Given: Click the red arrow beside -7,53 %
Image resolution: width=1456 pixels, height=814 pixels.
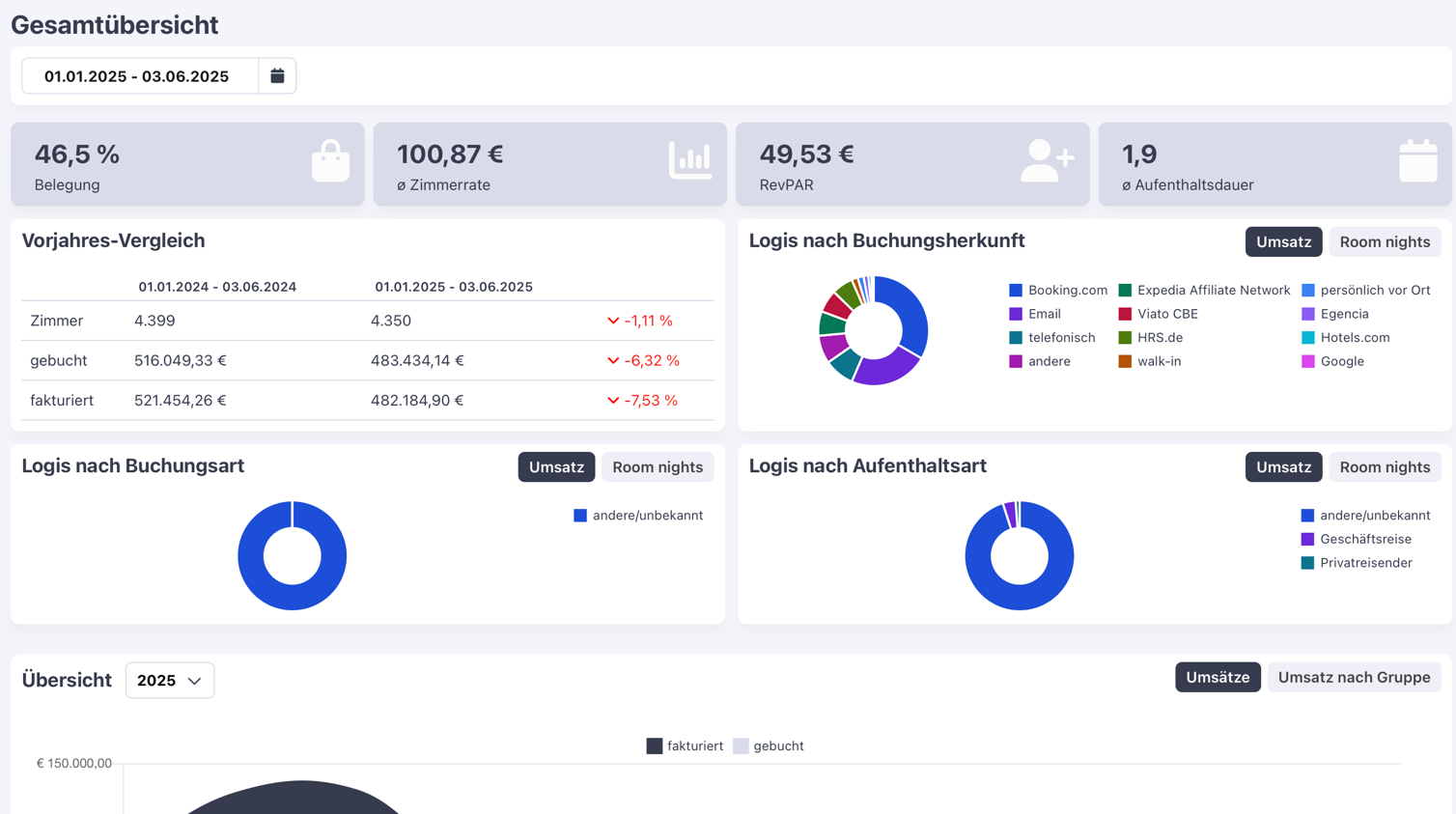Looking at the screenshot, I should pyautogui.click(x=613, y=401).
